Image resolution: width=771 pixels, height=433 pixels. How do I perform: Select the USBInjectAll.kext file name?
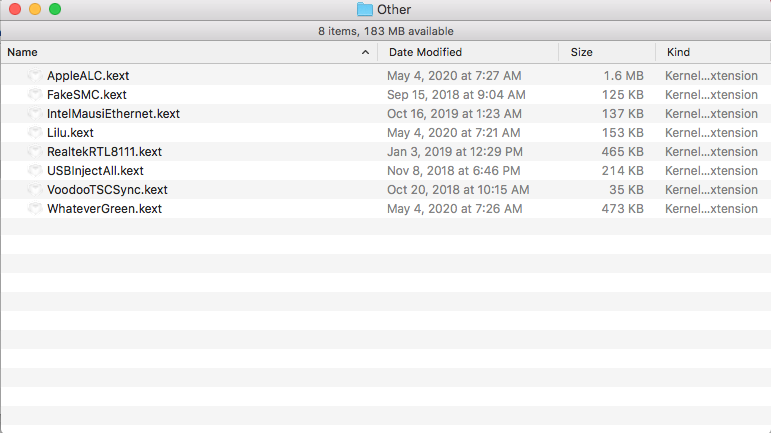[95, 171]
